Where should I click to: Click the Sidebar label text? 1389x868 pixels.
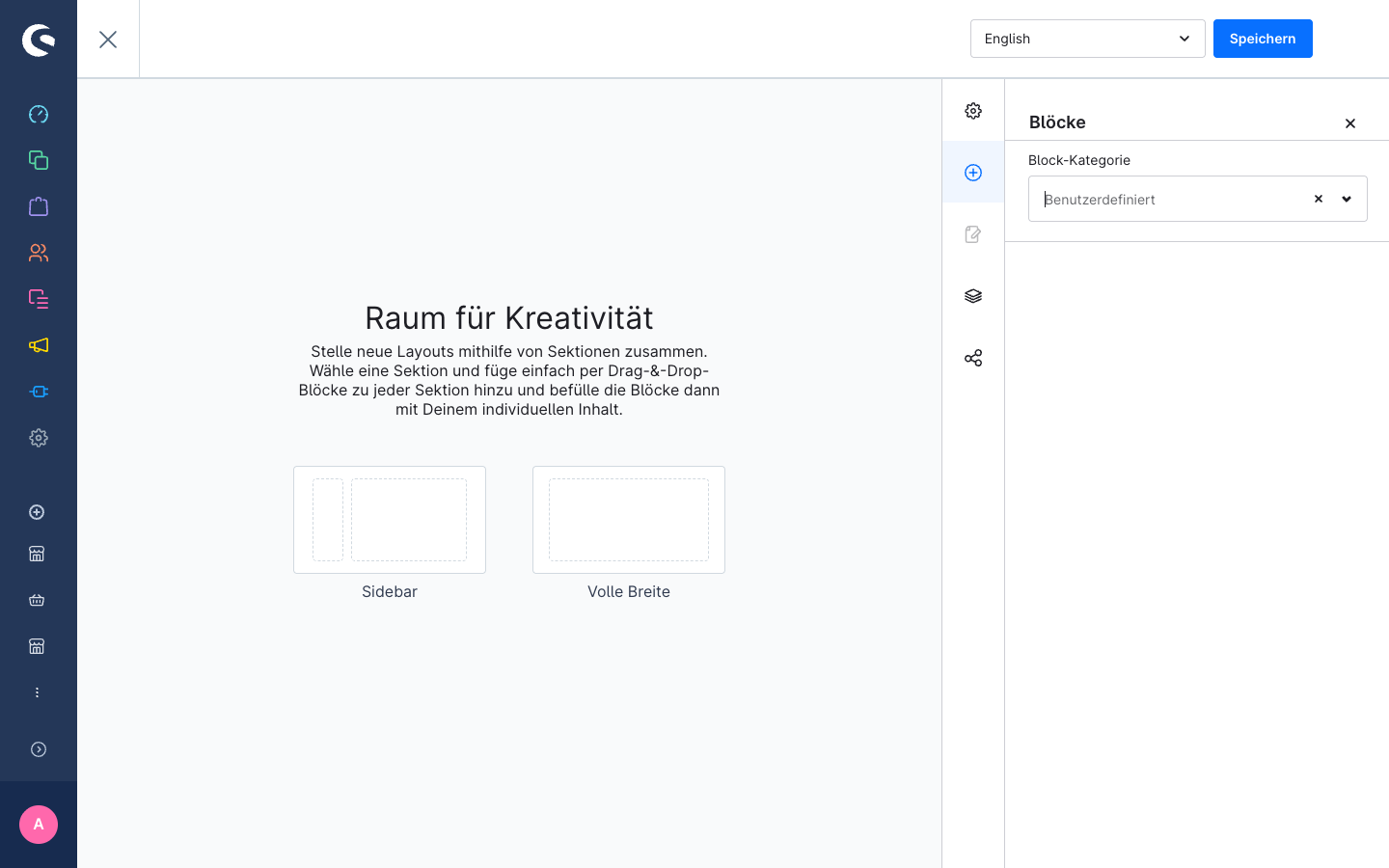point(390,591)
